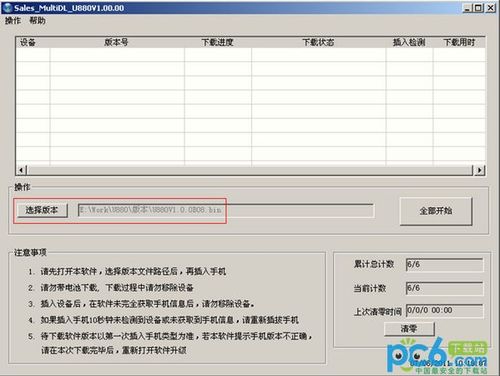Click the 选择版本 button
The width and height of the screenshot is (500, 376).
42,210
